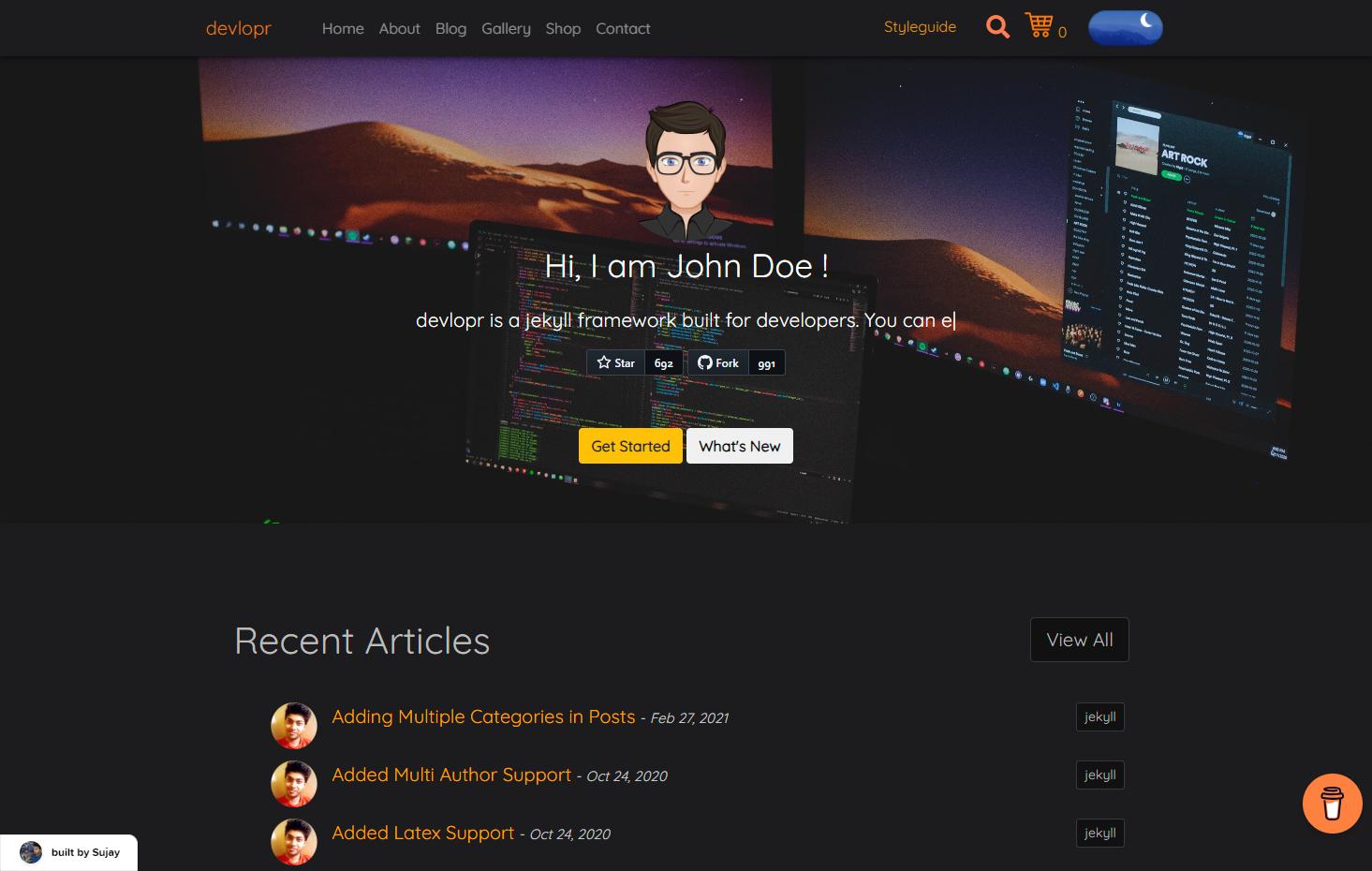Image resolution: width=1372 pixels, height=871 pixels.
Task: Click the star count showing 692
Action: tap(663, 362)
